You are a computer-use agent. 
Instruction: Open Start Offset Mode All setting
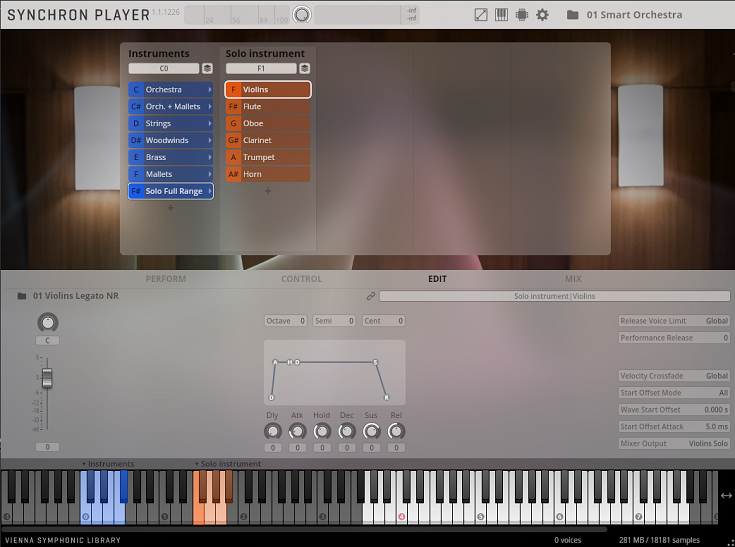pyautogui.click(x=674, y=393)
